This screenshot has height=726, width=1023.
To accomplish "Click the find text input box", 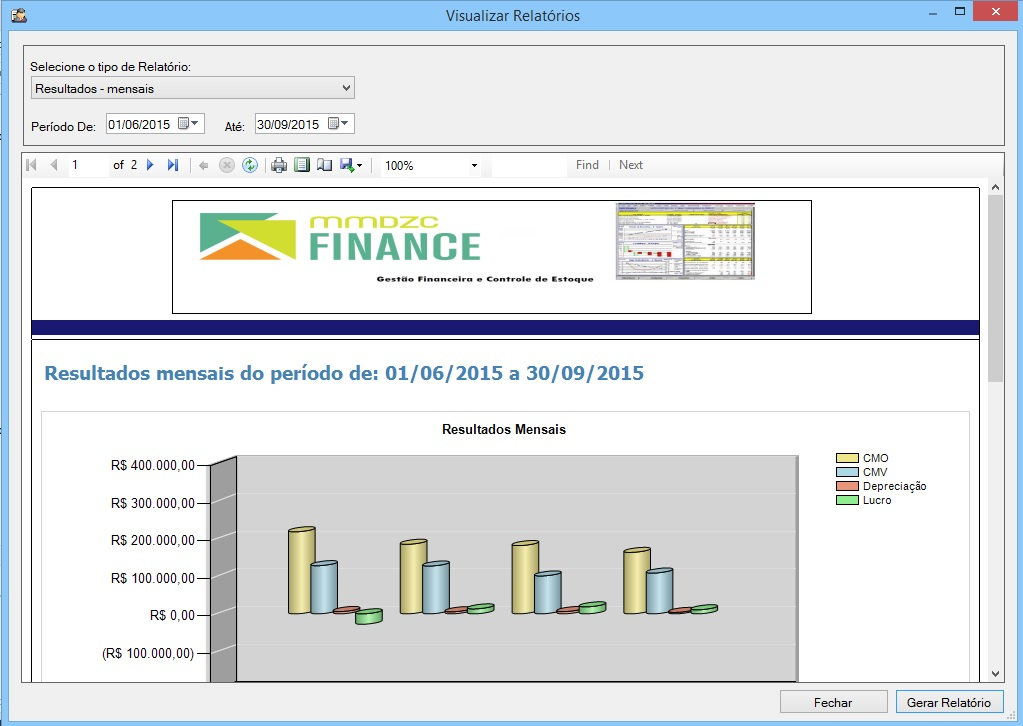I will [x=529, y=166].
